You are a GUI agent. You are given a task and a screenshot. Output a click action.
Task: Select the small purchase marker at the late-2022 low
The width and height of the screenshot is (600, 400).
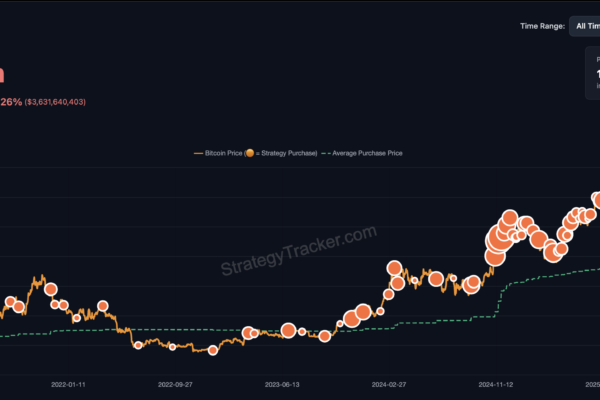click(x=212, y=350)
